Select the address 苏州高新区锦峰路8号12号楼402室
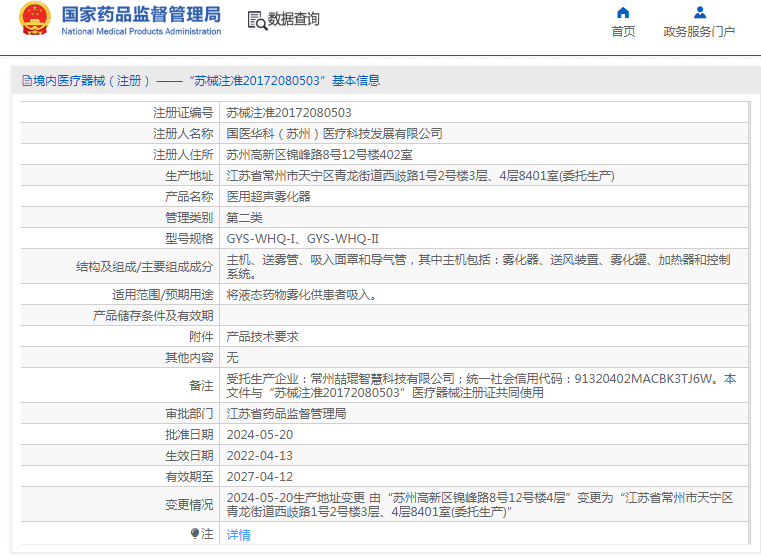This screenshot has width=761, height=556. point(319,155)
